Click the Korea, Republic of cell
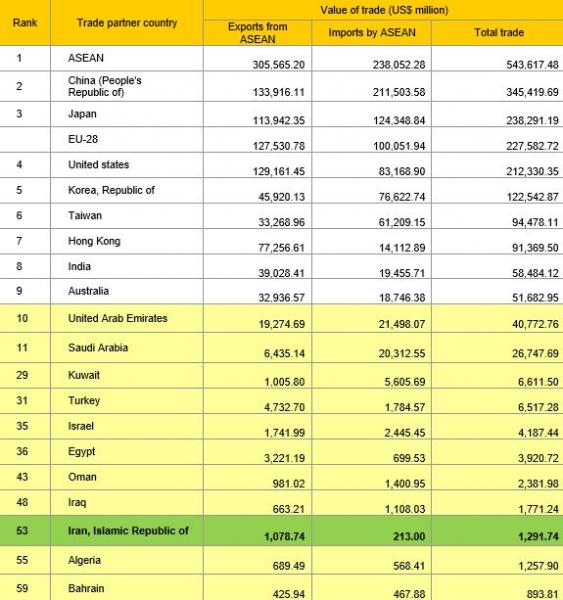Viewport: 563px width, 600px height. click(x=127, y=190)
